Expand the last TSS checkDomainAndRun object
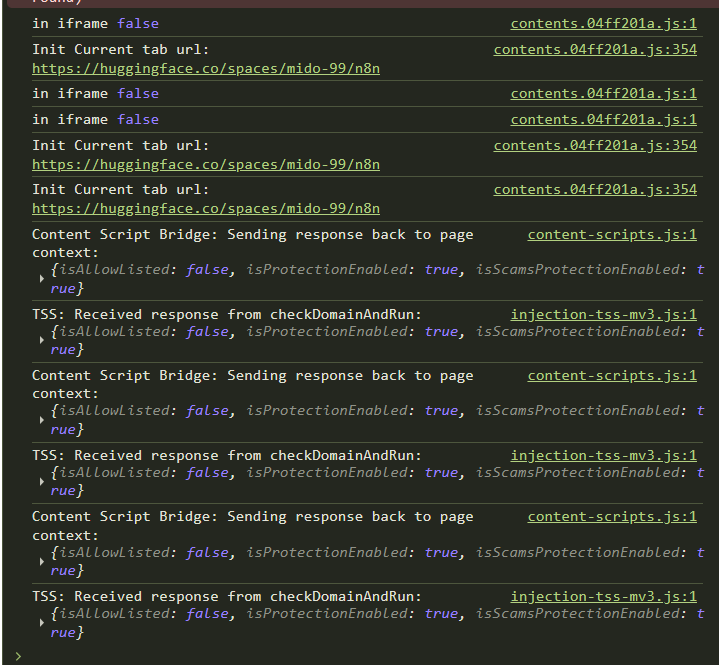This screenshot has width=719, height=665. 41,623
